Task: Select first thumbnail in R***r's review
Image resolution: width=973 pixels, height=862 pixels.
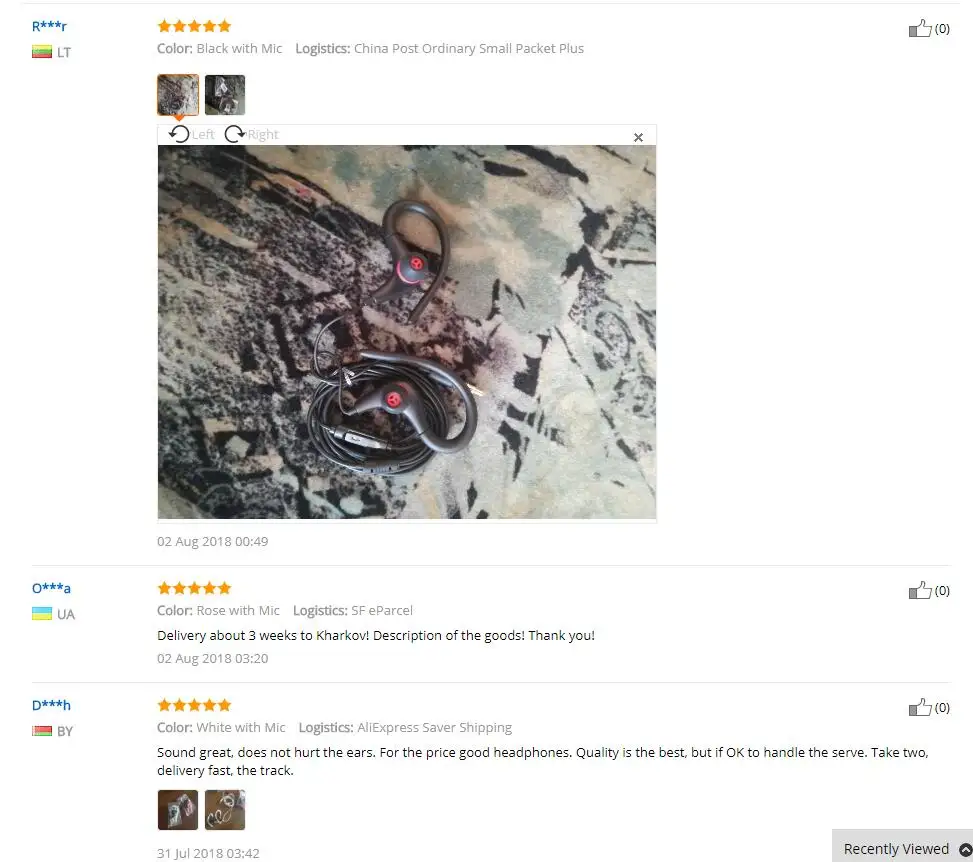Action: (178, 95)
